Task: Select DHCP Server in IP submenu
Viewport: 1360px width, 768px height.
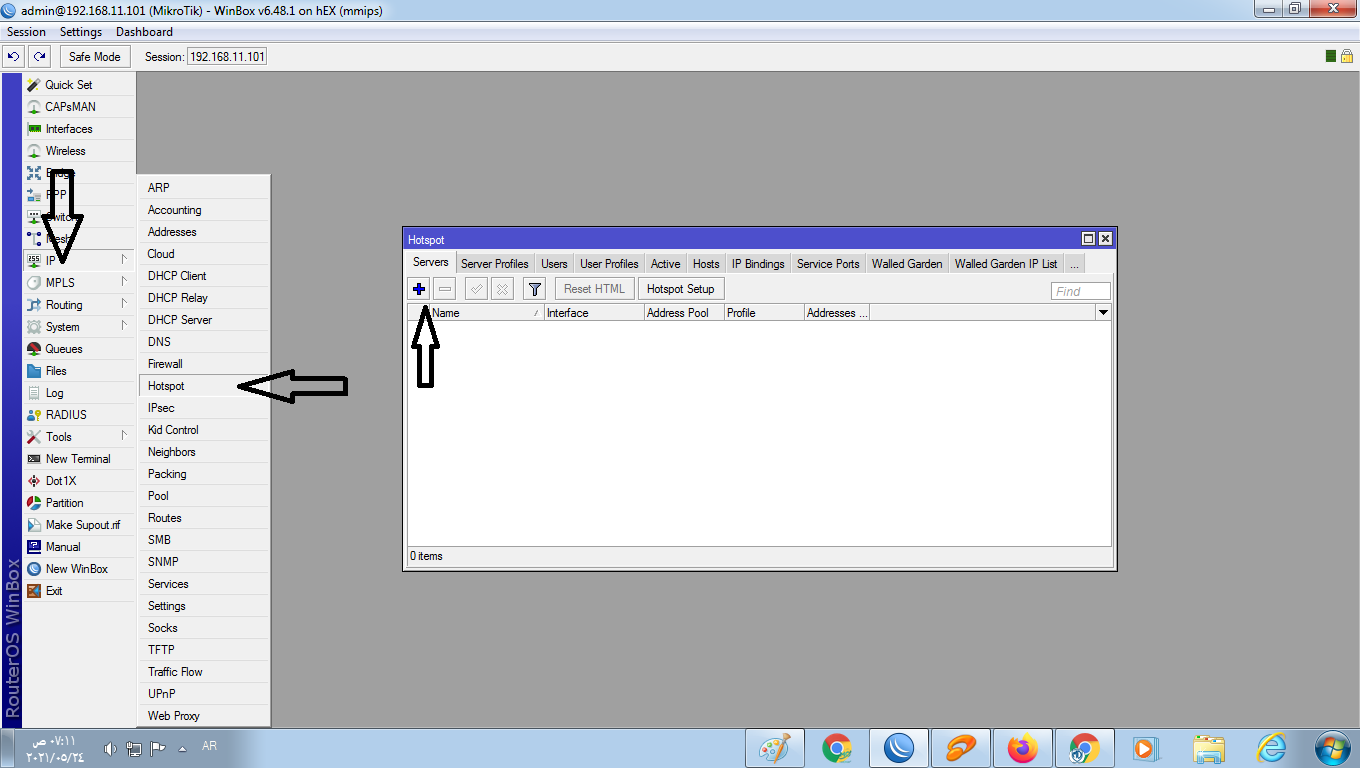Action: click(204, 320)
